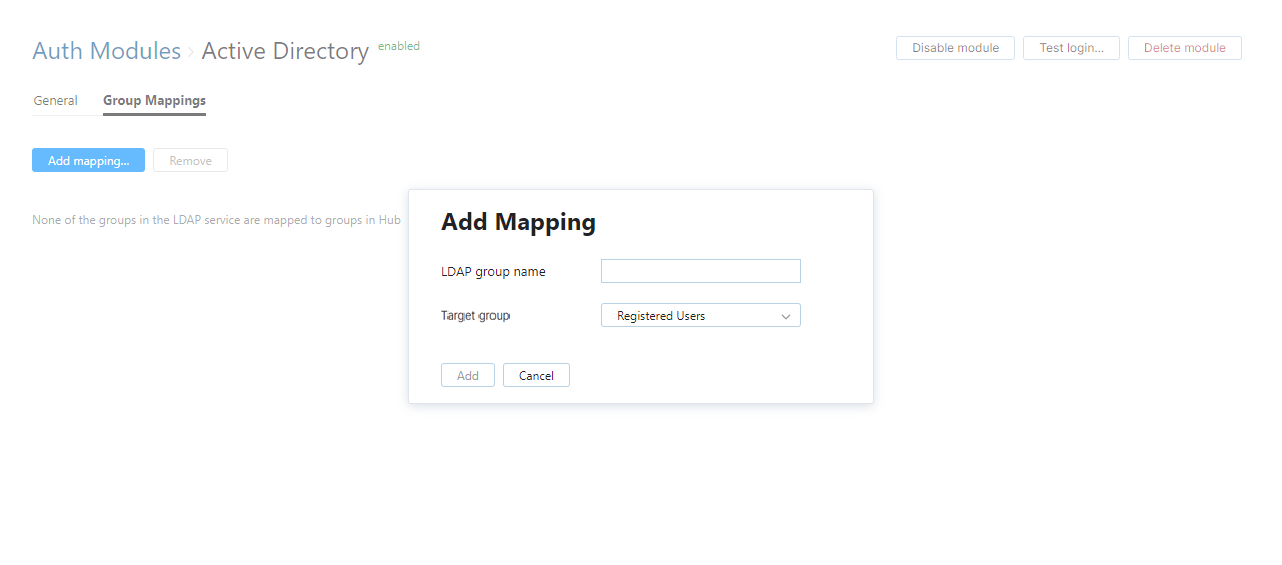Open the Registered Users target group dropdown
This screenshot has height=565, width=1282.
coord(700,316)
